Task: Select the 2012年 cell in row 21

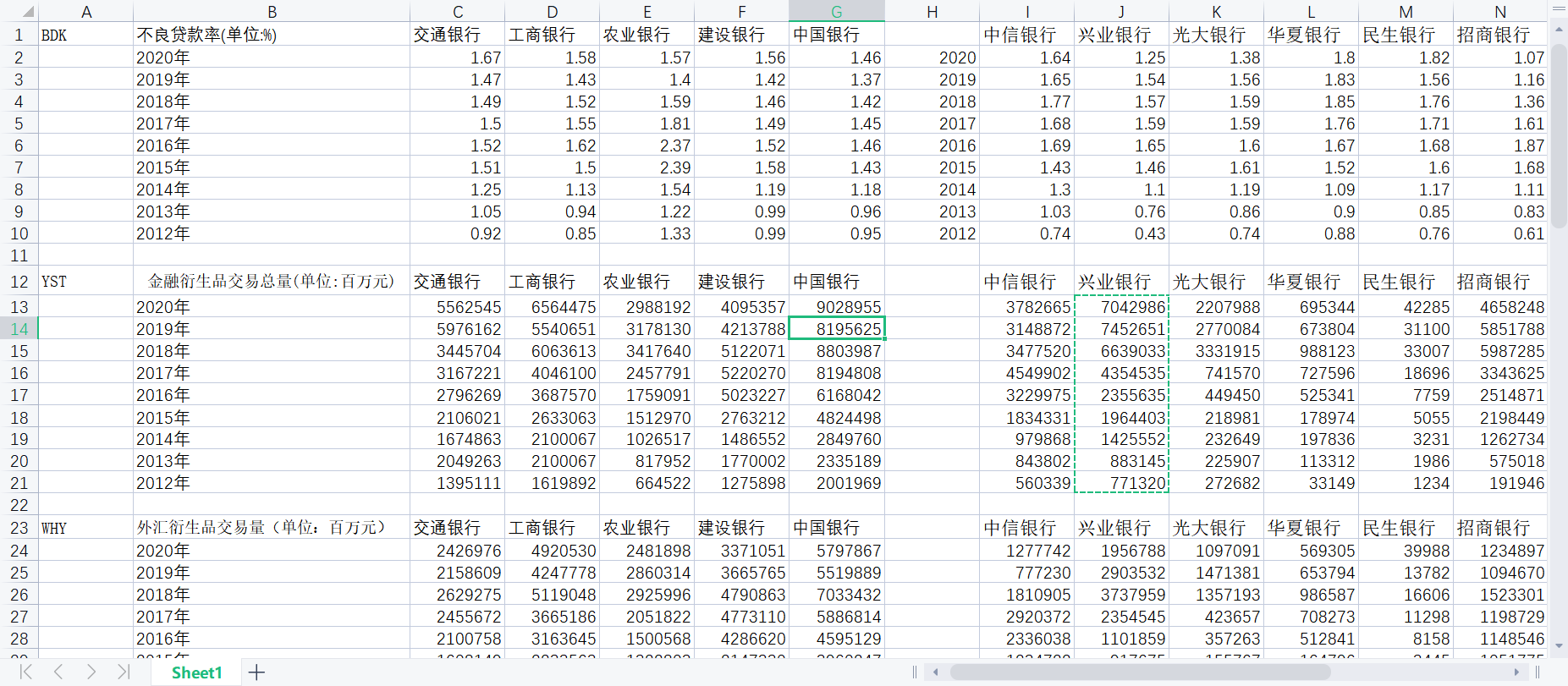Action: tap(272, 483)
